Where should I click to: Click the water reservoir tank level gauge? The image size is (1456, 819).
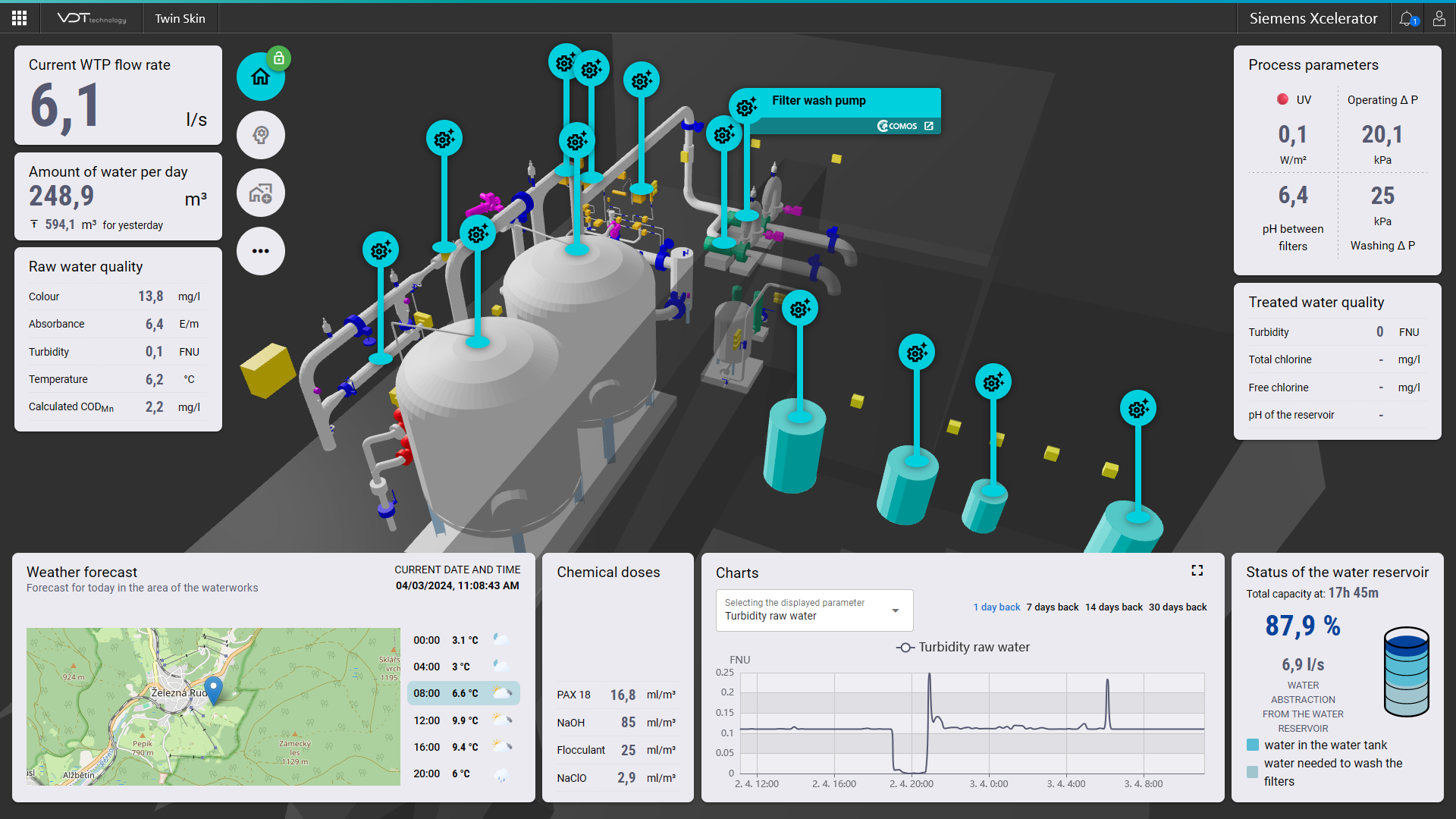pyautogui.click(x=1406, y=672)
